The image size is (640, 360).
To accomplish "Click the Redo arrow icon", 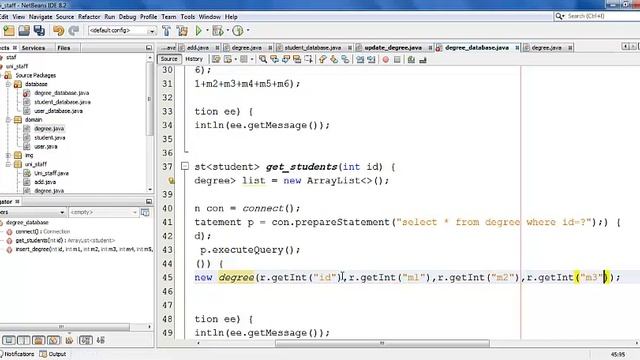I will click(73, 31).
